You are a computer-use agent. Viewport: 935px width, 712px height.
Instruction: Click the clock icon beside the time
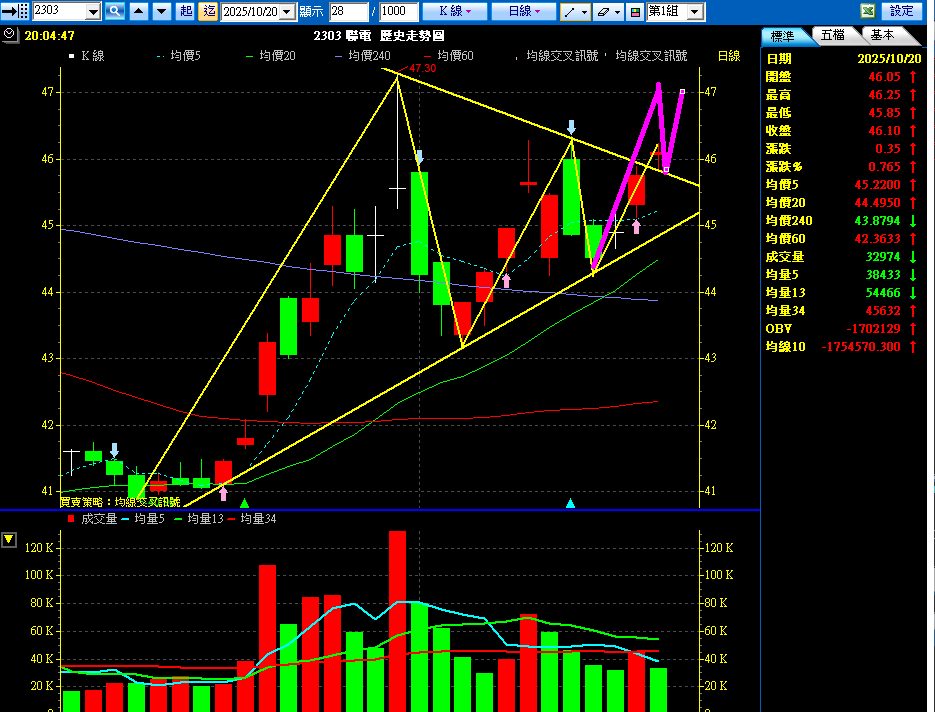pos(10,35)
